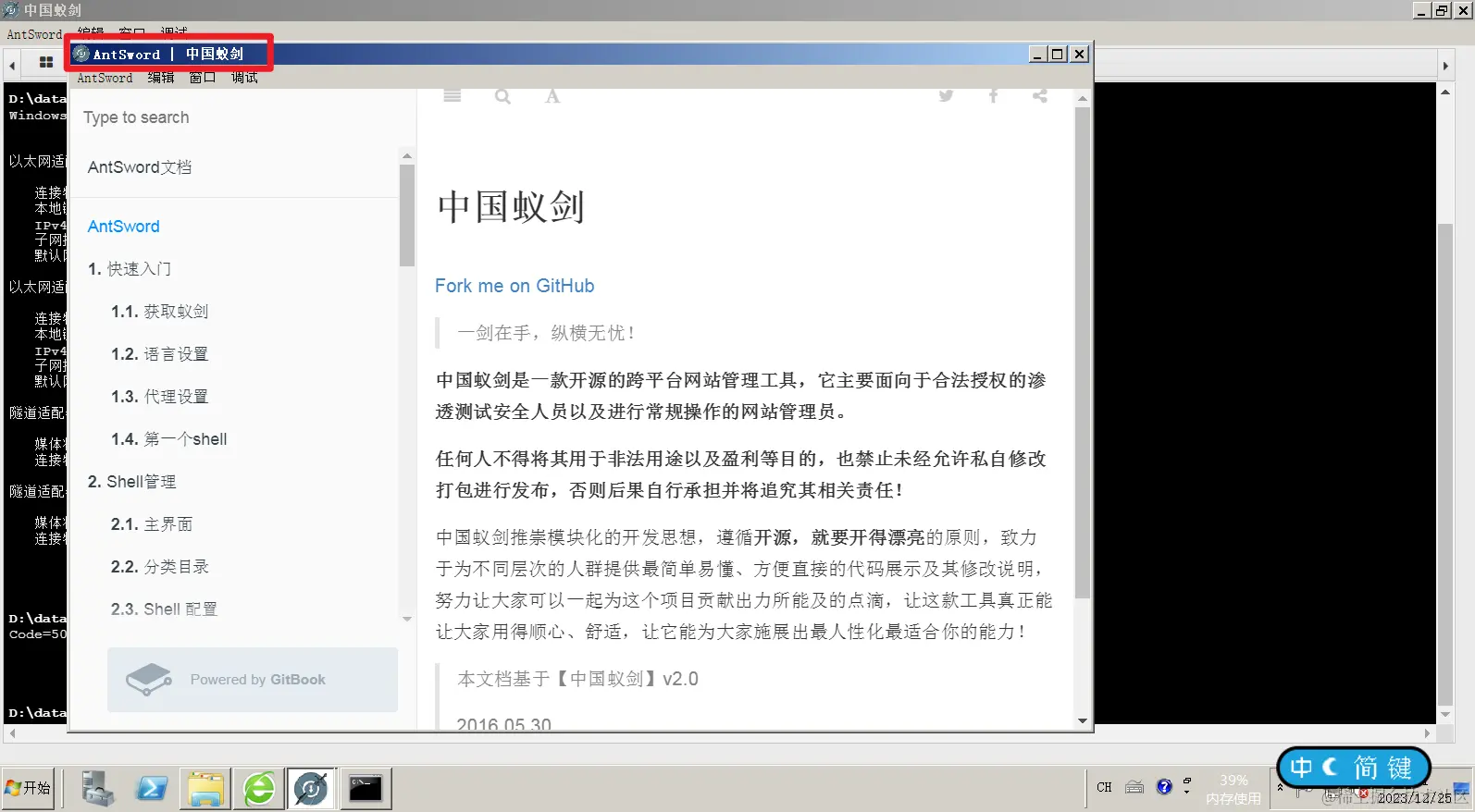1475x812 pixels.
Task: Click the CH language indicator
Action: tap(1104, 787)
